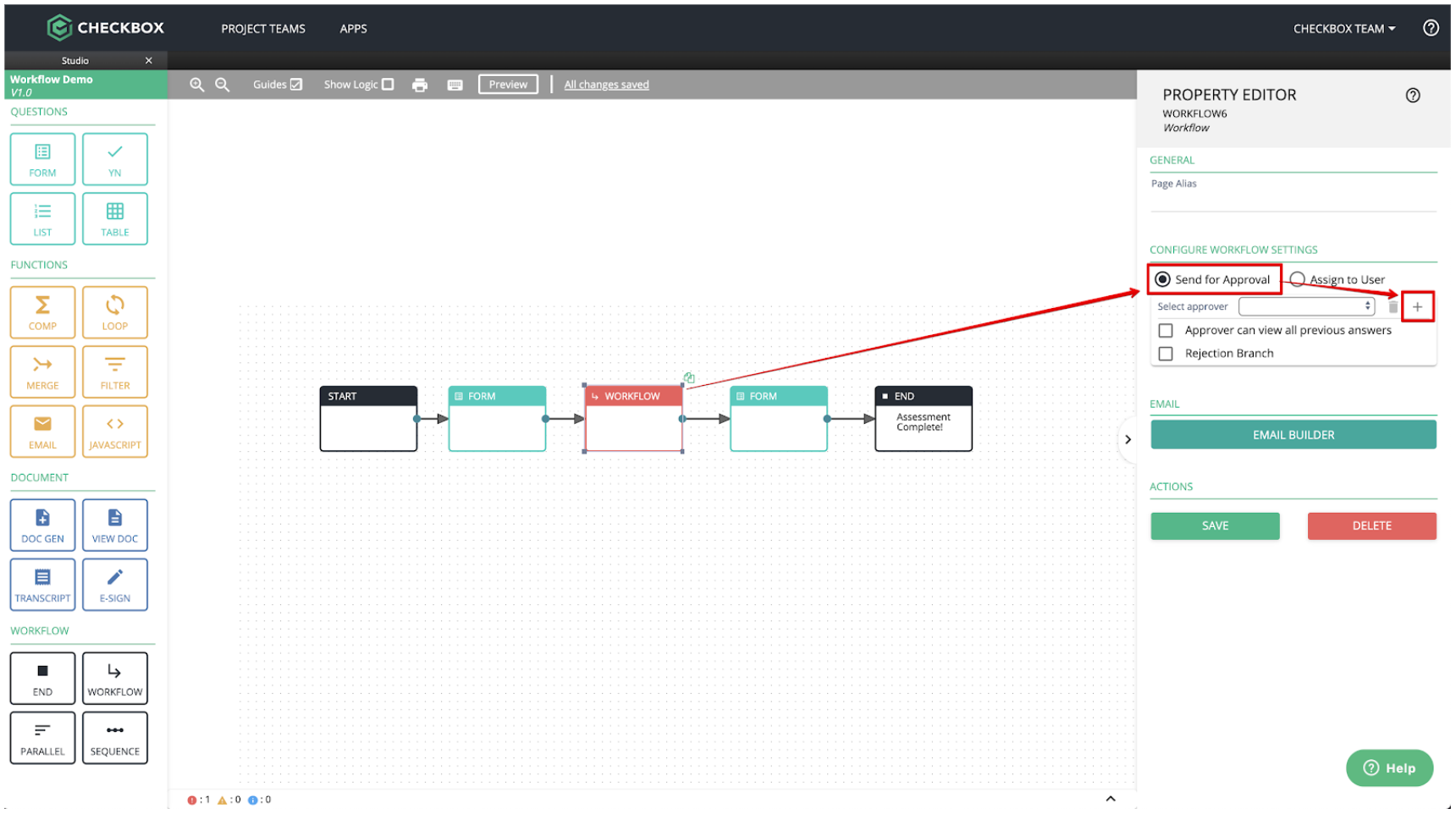Click the Preview button
The image size is (1456, 814).
click(508, 85)
